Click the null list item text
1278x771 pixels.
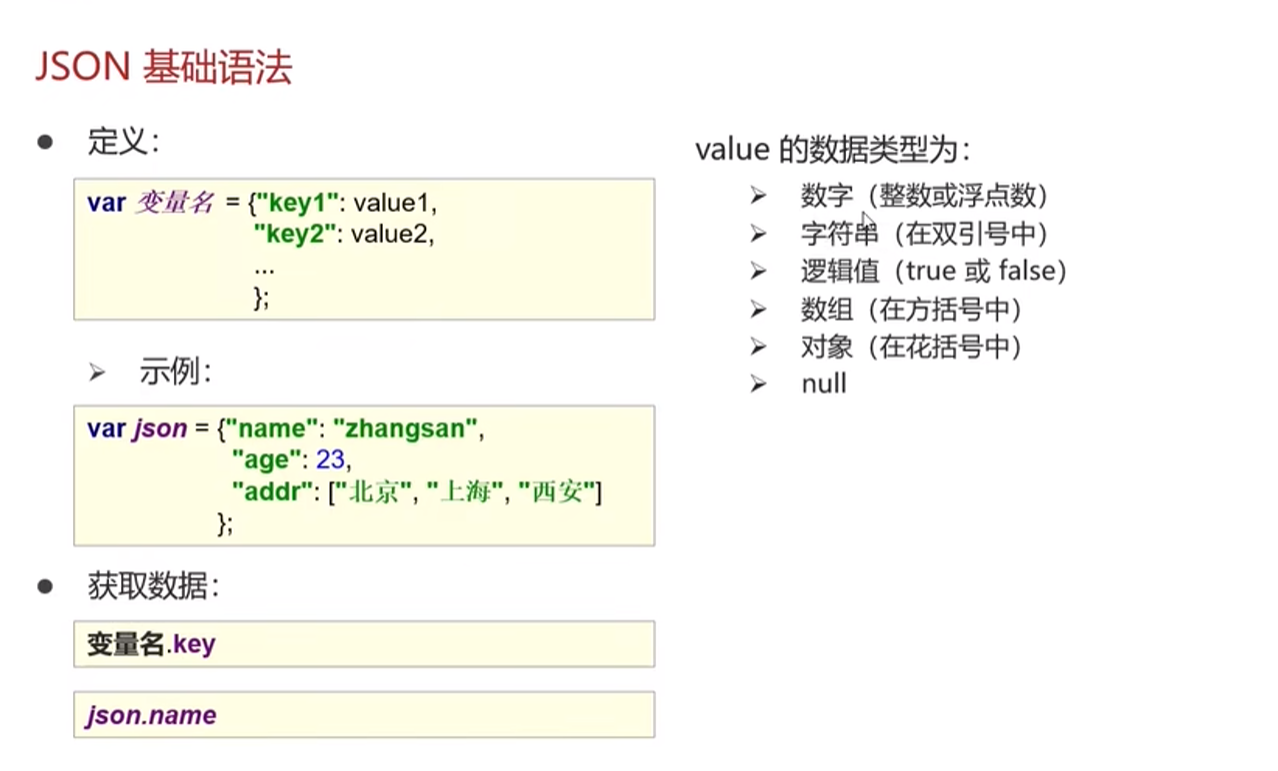[x=824, y=384]
